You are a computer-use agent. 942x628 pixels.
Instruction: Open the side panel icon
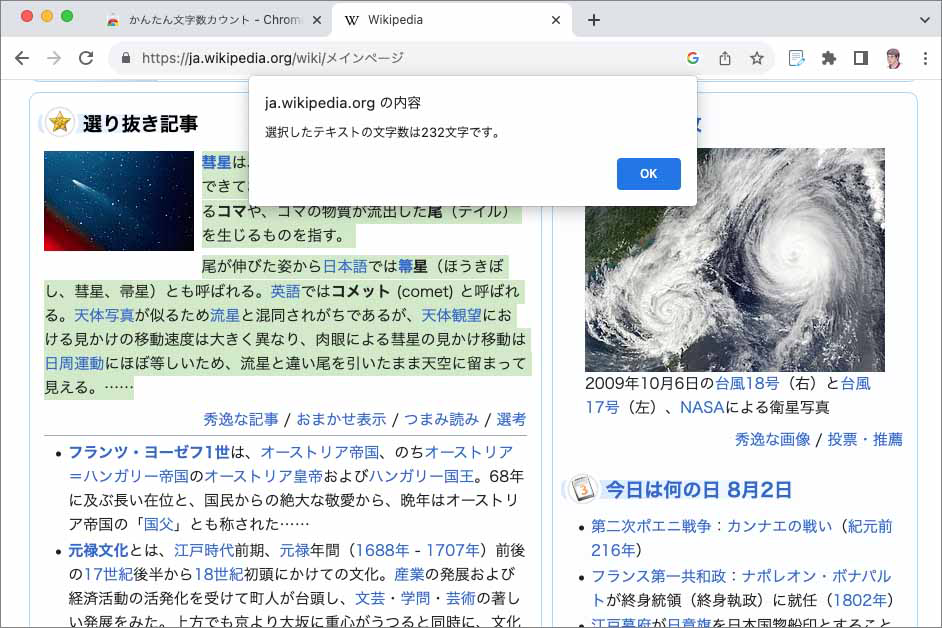click(861, 59)
